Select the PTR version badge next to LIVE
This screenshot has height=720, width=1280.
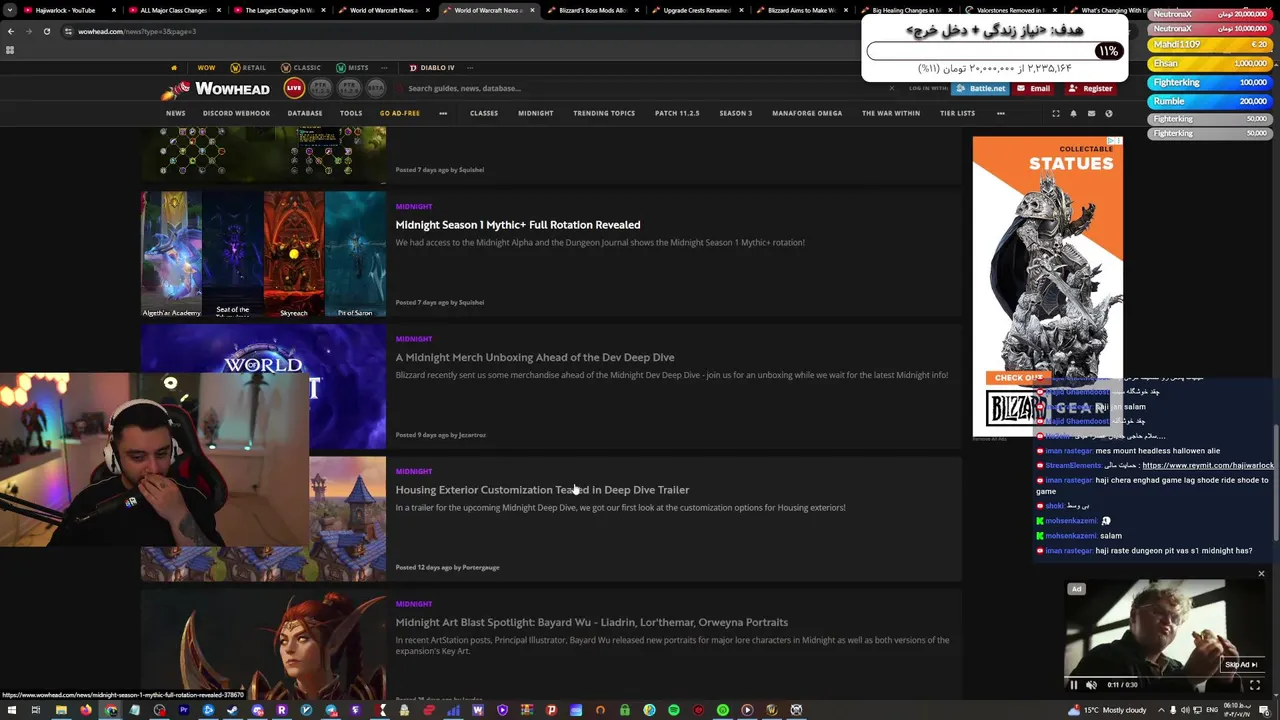pos(321,88)
